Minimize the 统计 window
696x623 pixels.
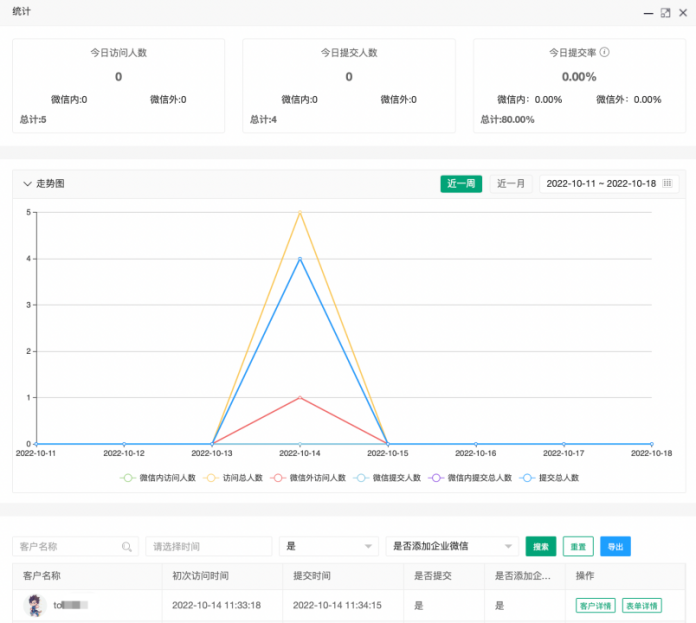coord(649,13)
